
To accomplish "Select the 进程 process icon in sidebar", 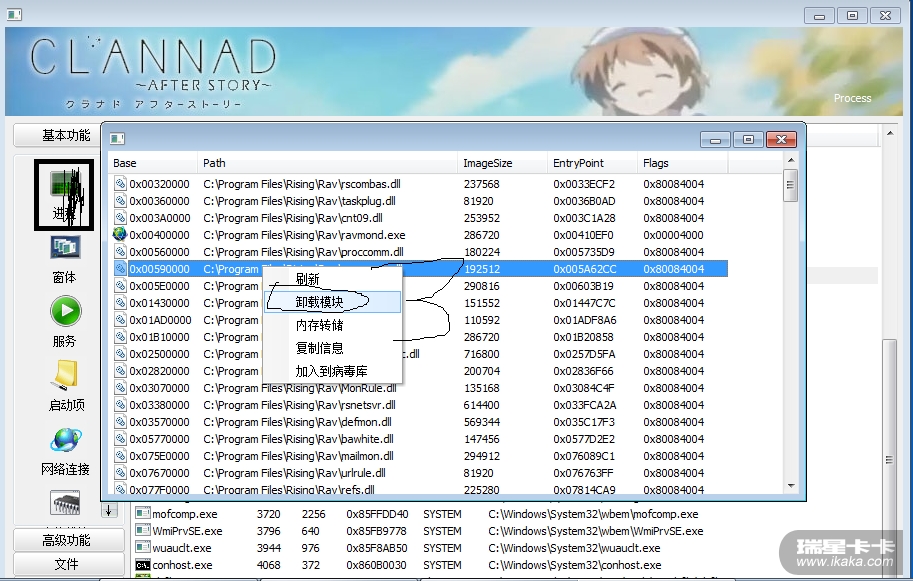I will click(x=64, y=195).
